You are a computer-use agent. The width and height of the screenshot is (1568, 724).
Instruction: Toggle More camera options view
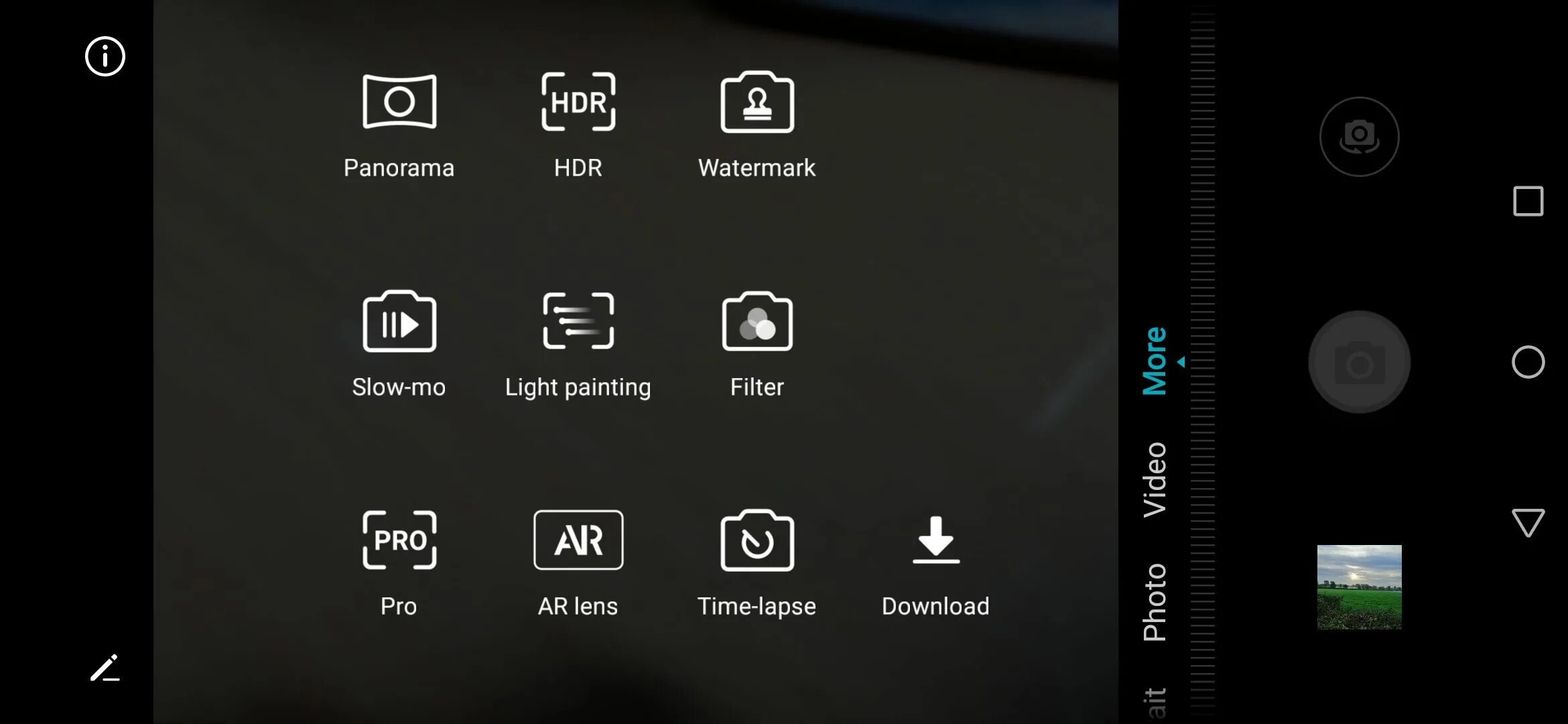[x=1155, y=360]
